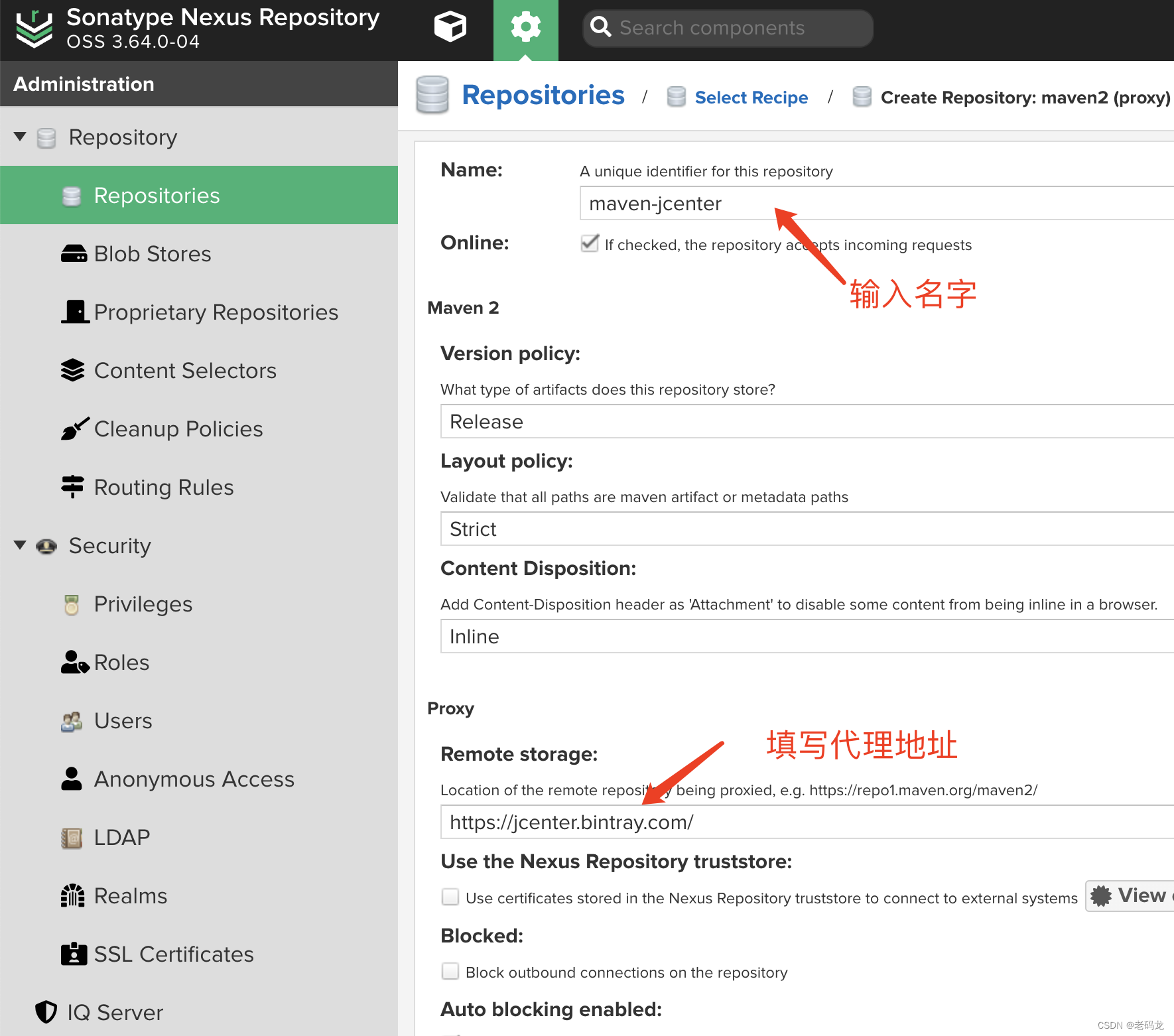Open the Version policy Release dropdown
This screenshot has height=1036, width=1174.
pos(807,421)
